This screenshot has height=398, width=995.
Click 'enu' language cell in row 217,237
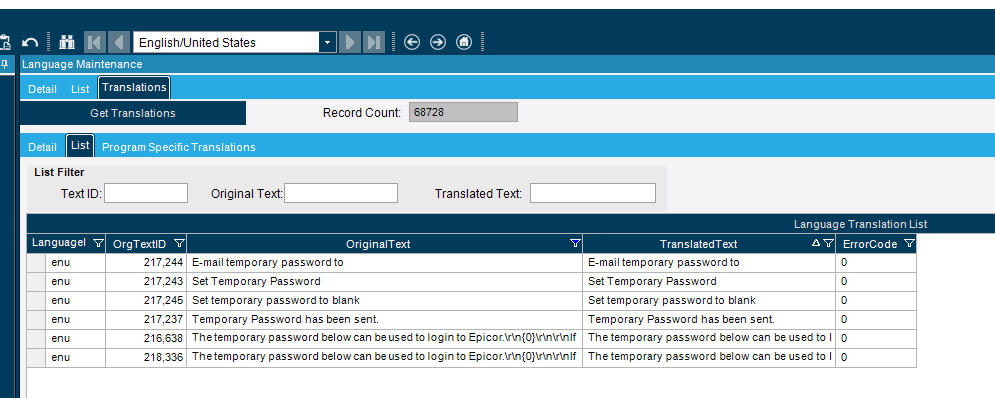(x=76, y=319)
